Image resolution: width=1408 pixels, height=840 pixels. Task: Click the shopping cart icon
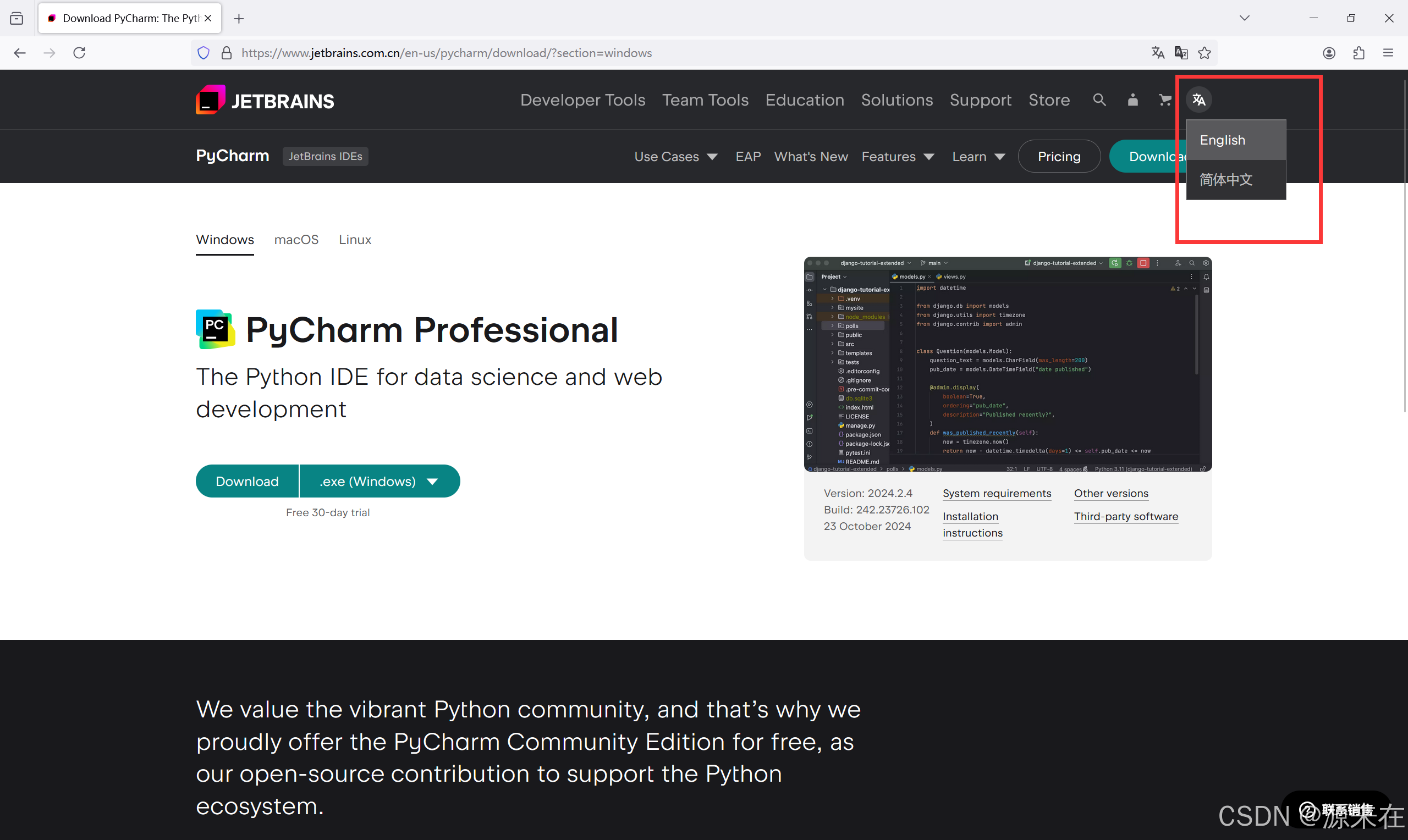pyautogui.click(x=1164, y=100)
